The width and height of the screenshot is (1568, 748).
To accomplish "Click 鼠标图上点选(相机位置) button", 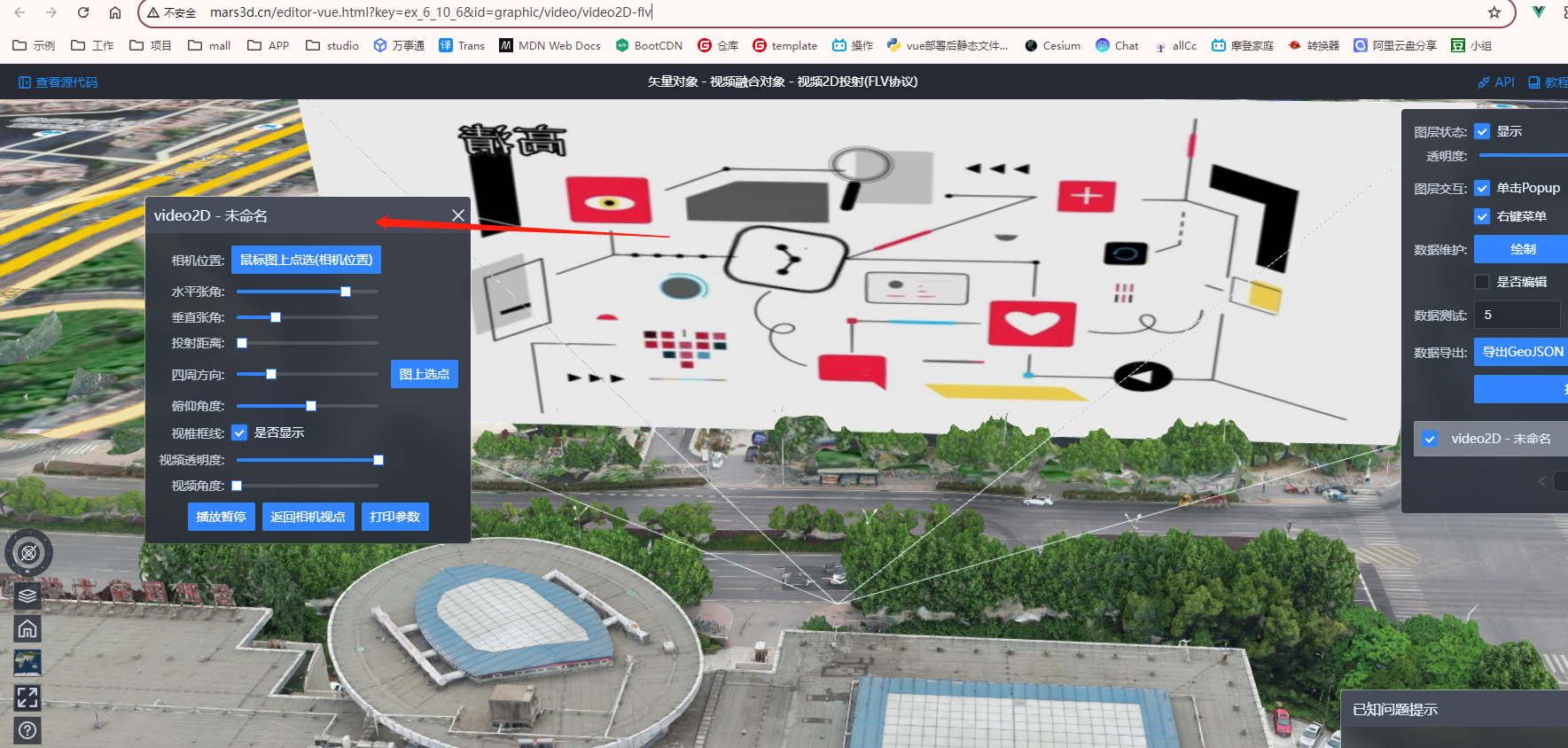I will click(x=306, y=260).
